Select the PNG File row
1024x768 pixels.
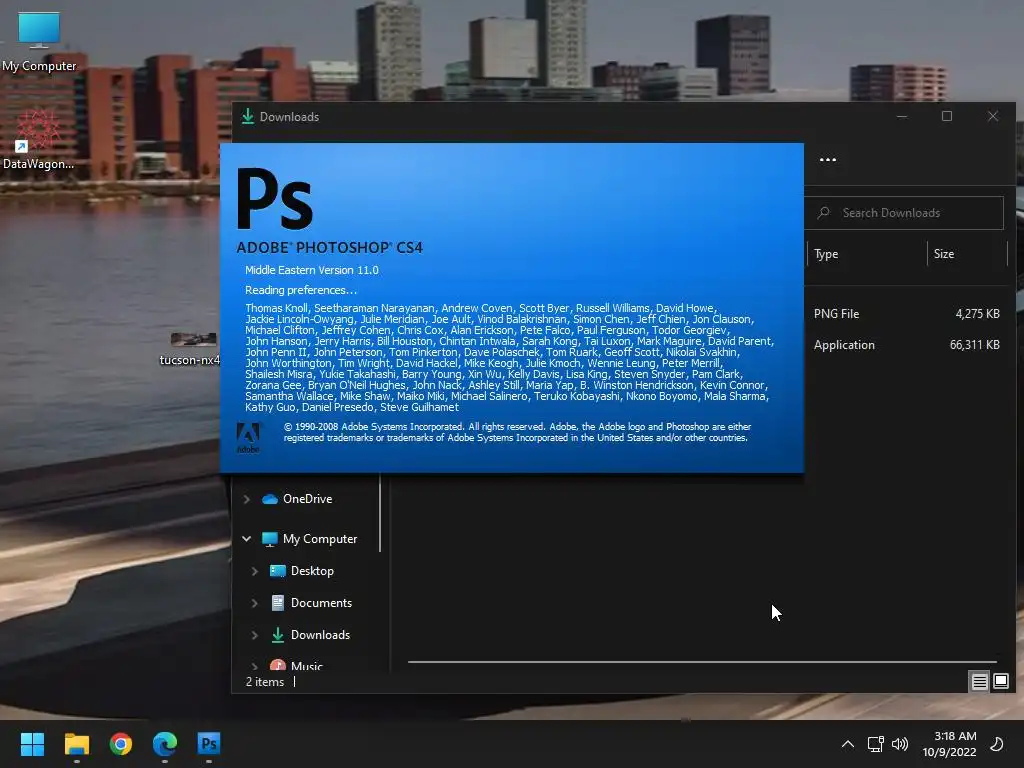(x=906, y=313)
